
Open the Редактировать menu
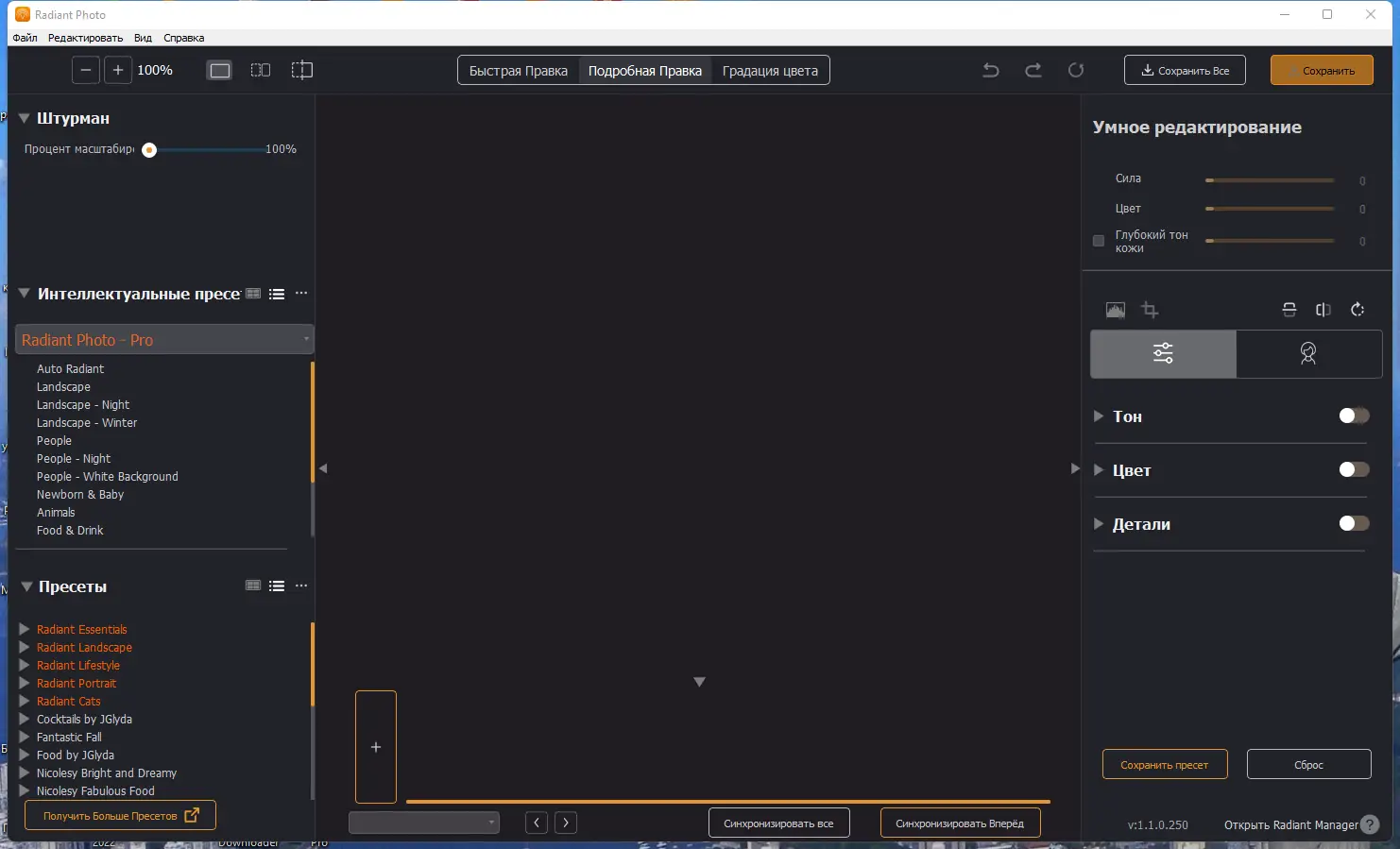point(85,38)
